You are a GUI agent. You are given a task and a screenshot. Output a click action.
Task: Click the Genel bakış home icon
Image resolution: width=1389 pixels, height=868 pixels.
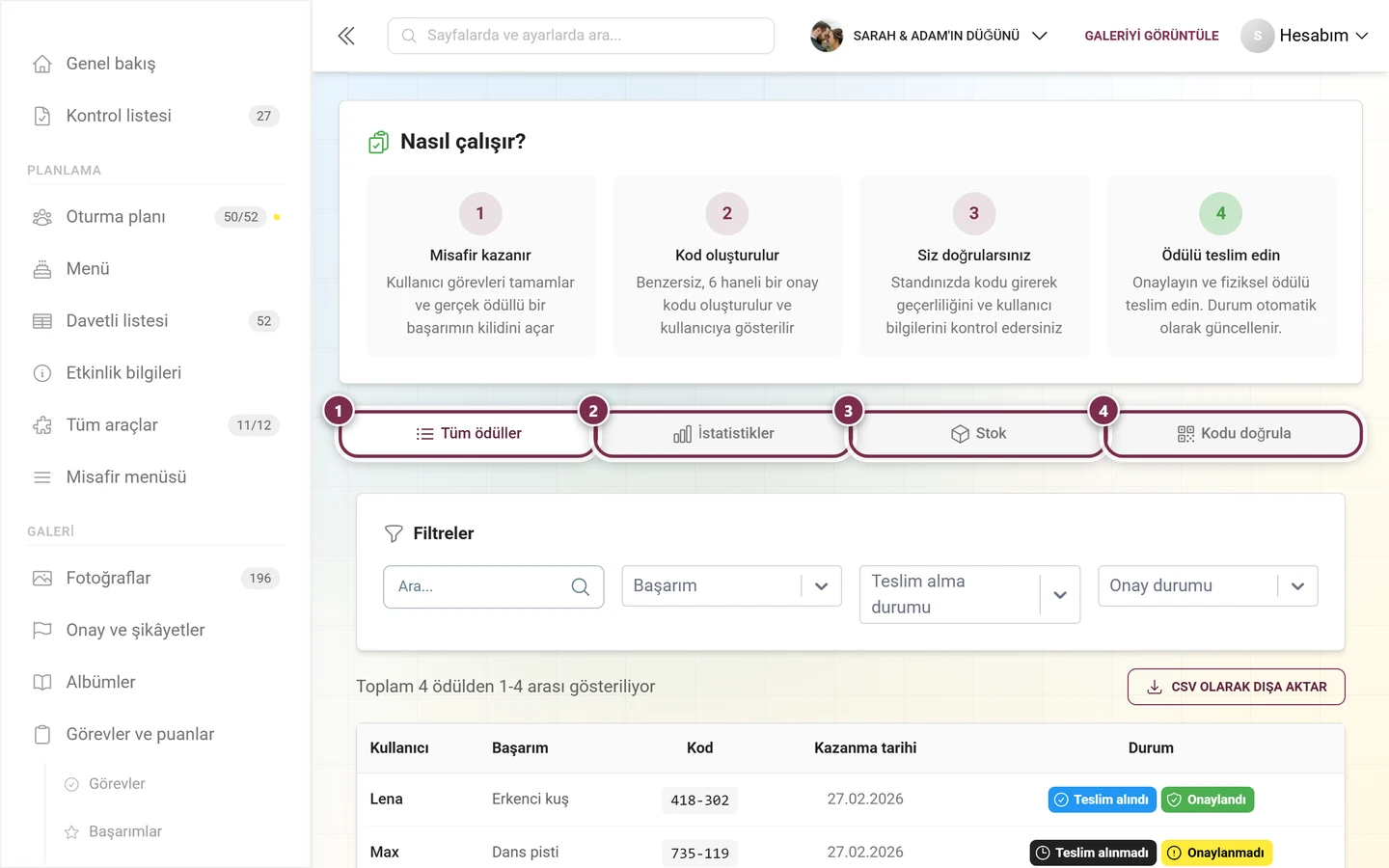(x=42, y=64)
